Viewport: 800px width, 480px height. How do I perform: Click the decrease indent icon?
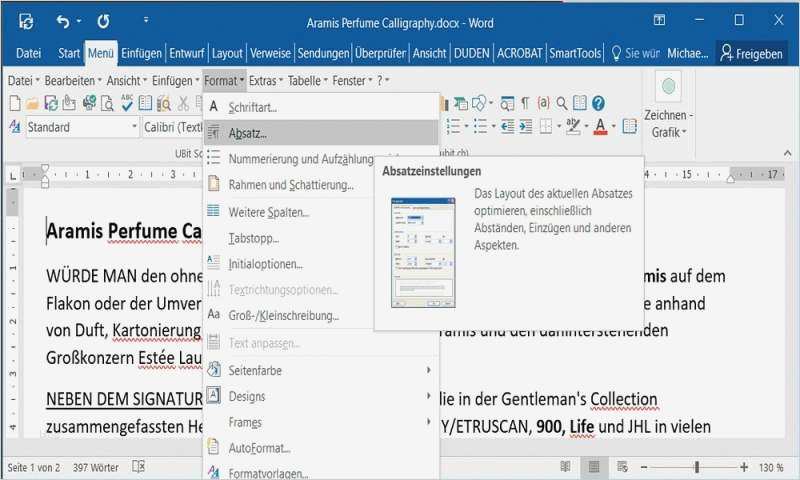click(507, 127)
